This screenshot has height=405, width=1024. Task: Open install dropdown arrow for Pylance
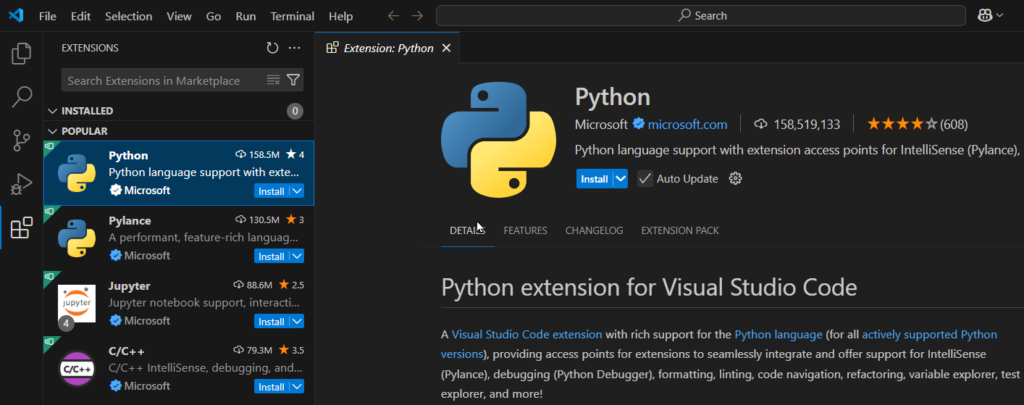pyautogui.click(x=296, y=256)
